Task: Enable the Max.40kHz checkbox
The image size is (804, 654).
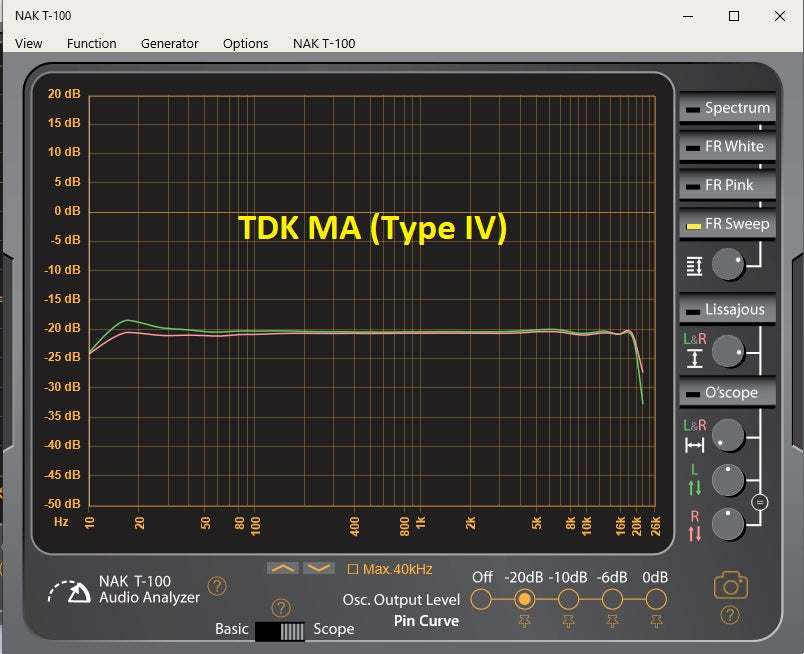Action: click(x=352, y=569)
